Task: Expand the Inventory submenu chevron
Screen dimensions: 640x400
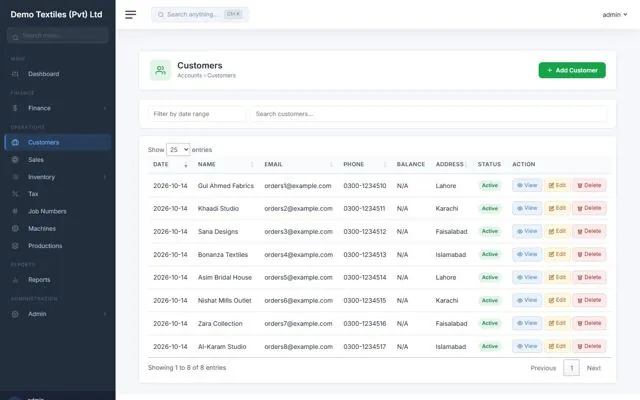Action: [x=105, y=177]
